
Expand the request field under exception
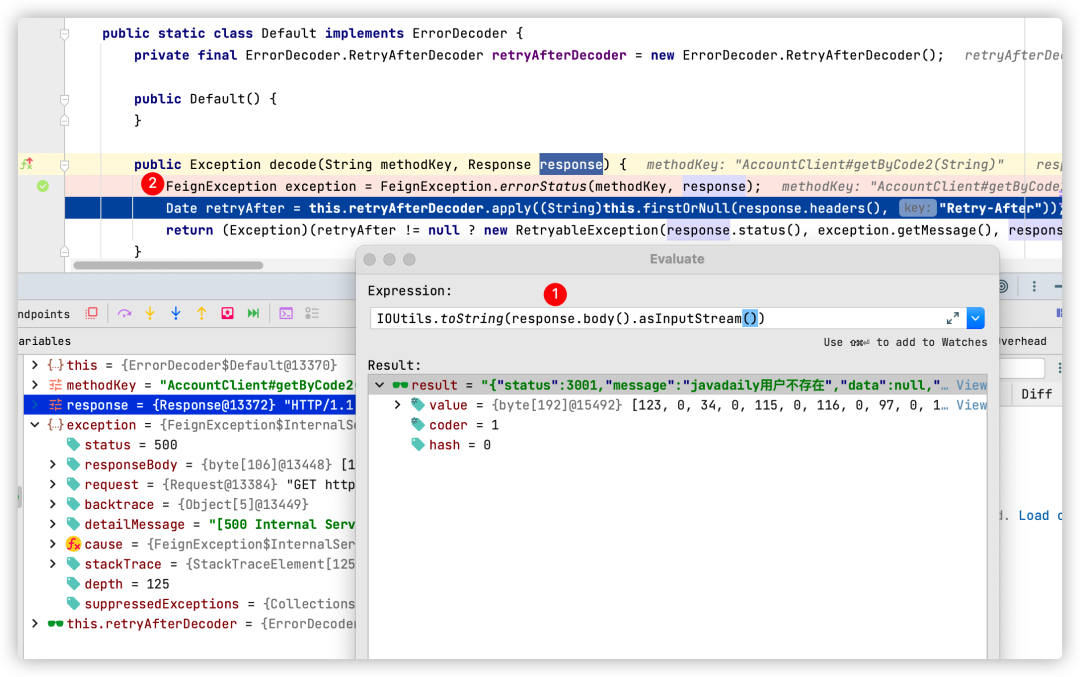pyautogui.click(x=53, y=485)
